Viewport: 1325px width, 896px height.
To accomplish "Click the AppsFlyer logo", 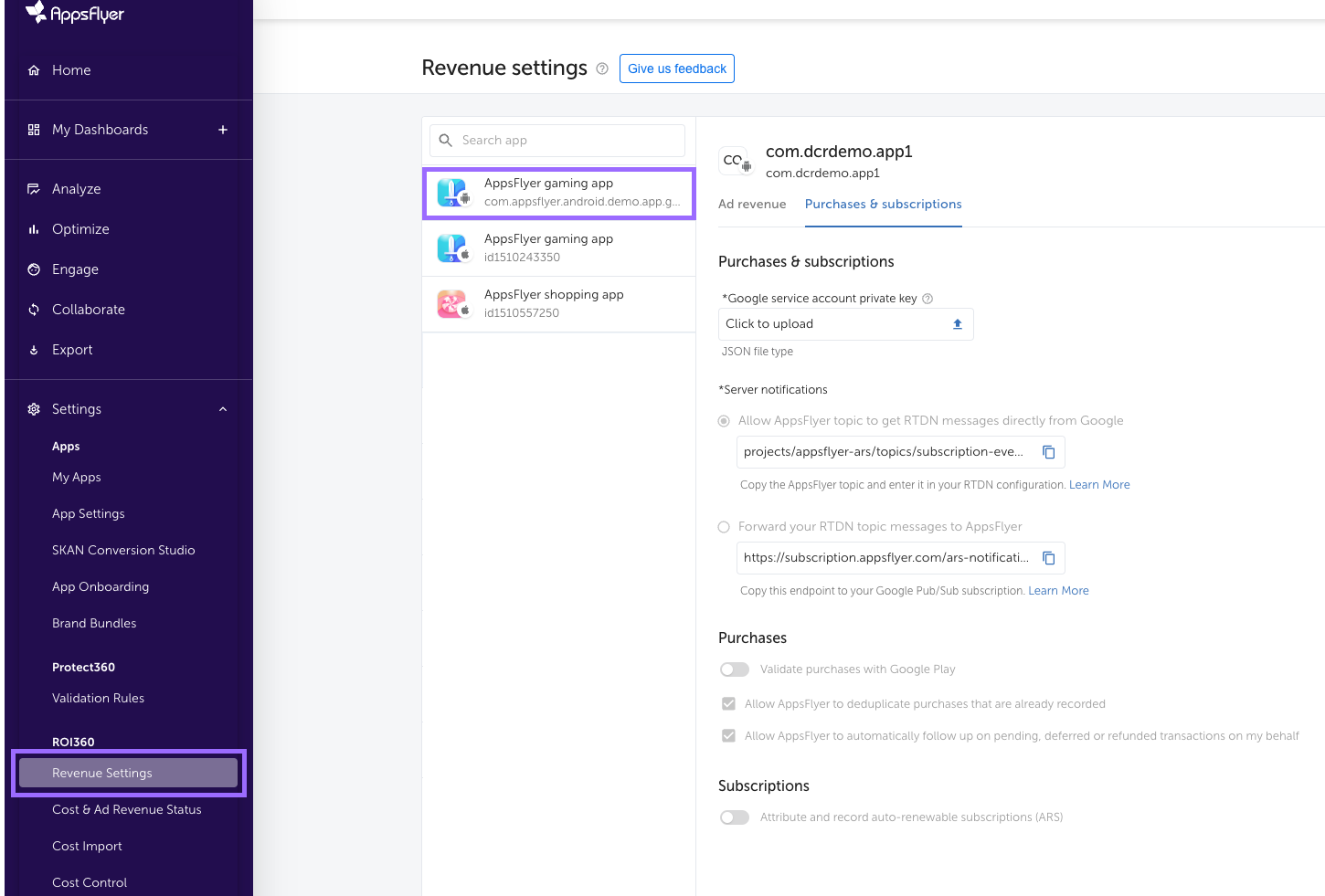I will click(75, 13).
